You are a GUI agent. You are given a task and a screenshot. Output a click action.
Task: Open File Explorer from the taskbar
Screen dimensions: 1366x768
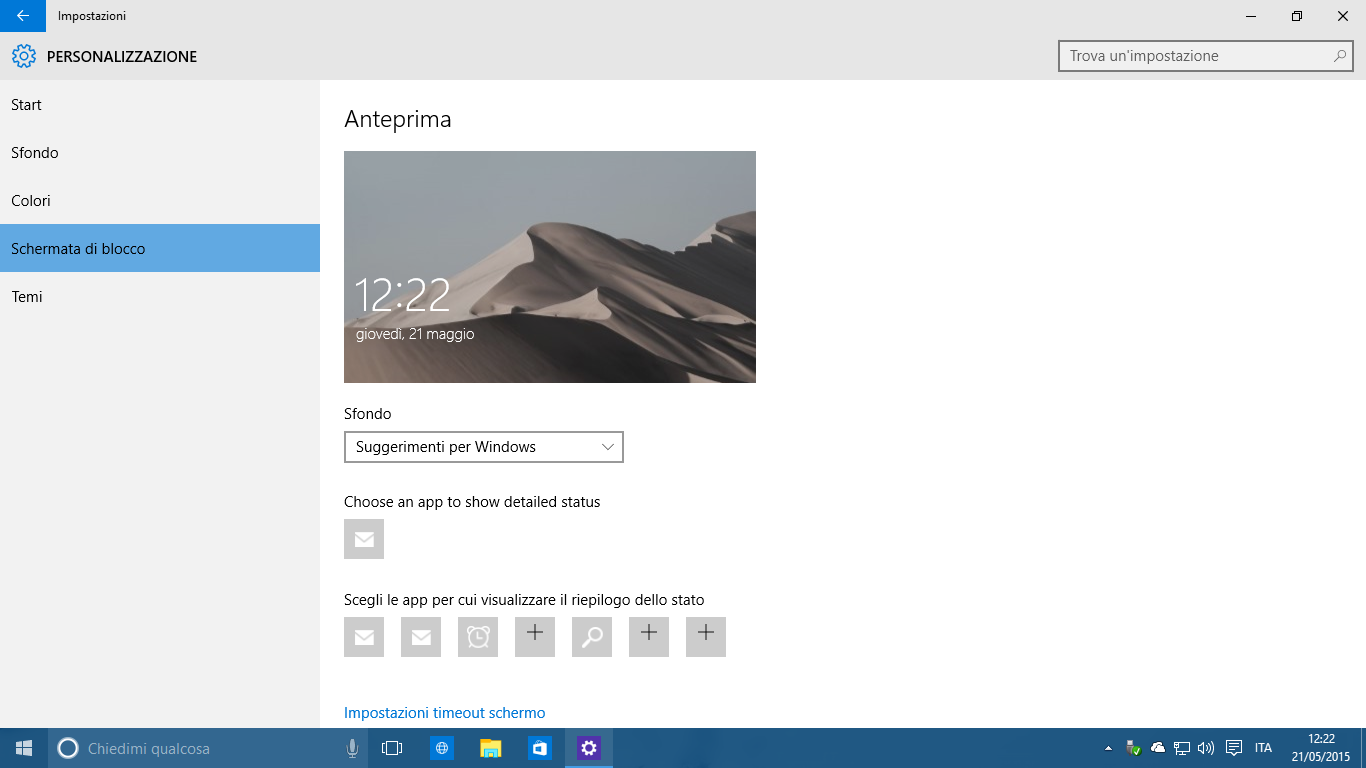tap(490, 748)
